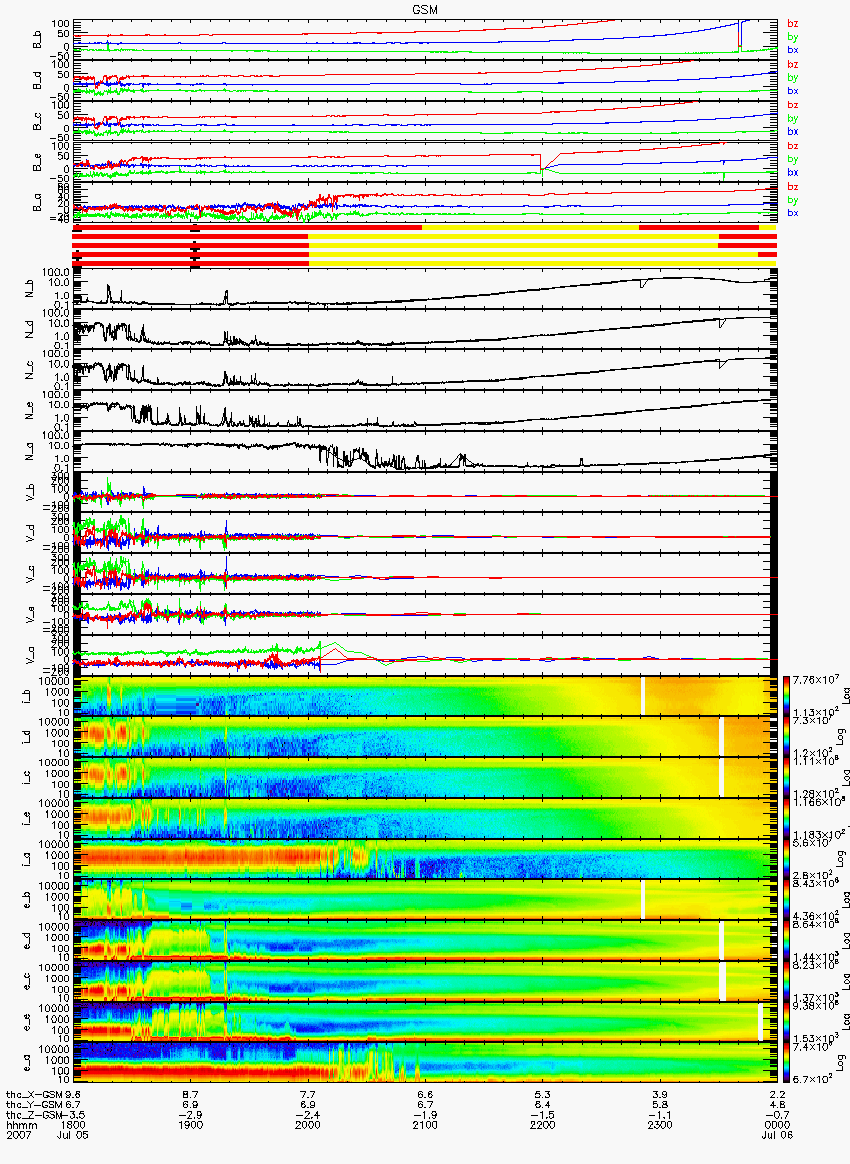
Task: Select the 2100 time tick label
Action: (x=425, y=1125)
